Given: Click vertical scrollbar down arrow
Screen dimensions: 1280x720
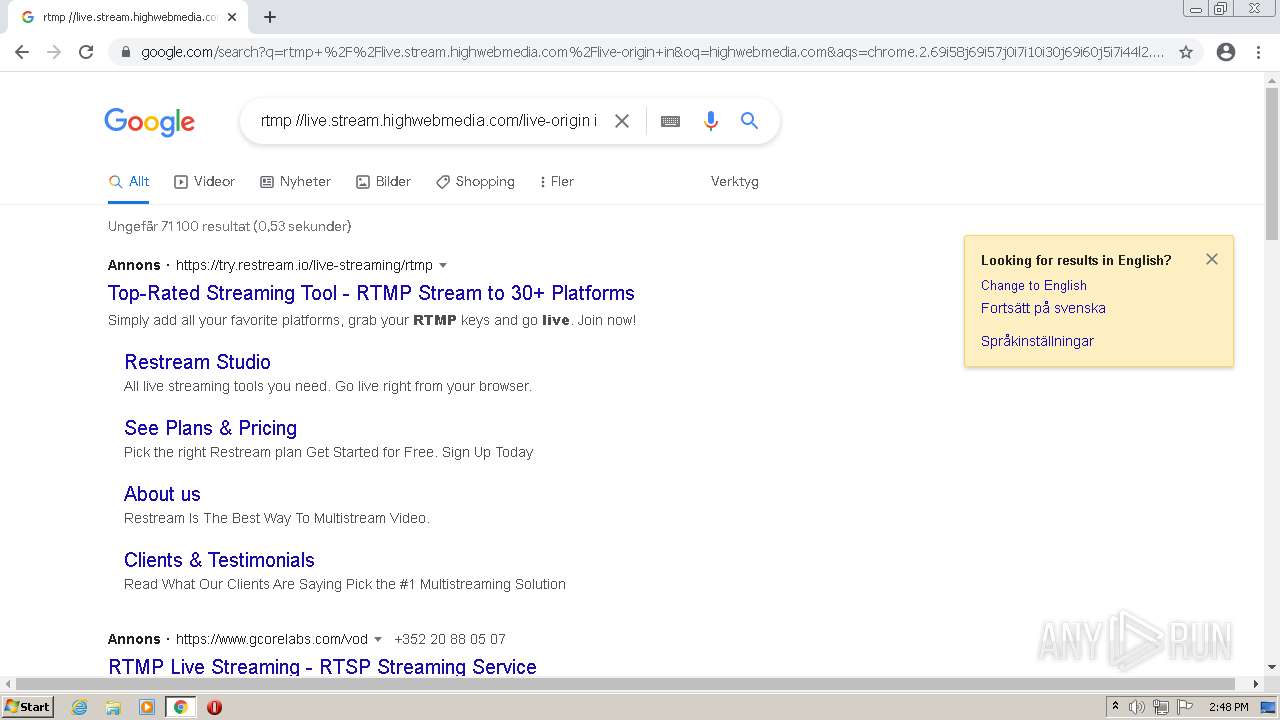Looking at the screenshot, I should coord(1272,668).
